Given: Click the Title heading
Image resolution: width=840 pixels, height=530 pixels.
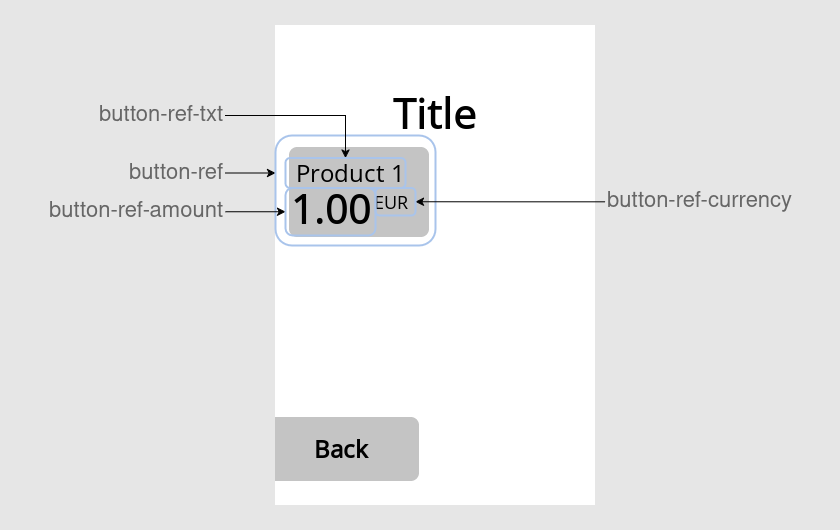Looking at the screenshot, I should pos(434,114).
